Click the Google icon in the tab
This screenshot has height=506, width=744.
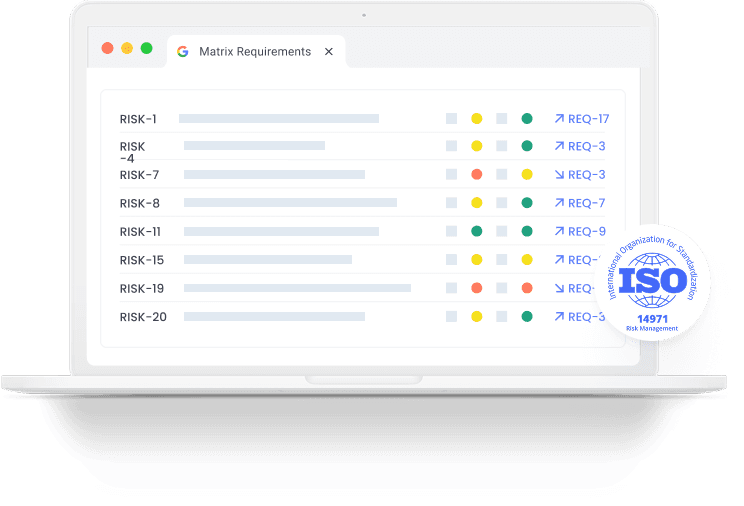coord(183,52)
